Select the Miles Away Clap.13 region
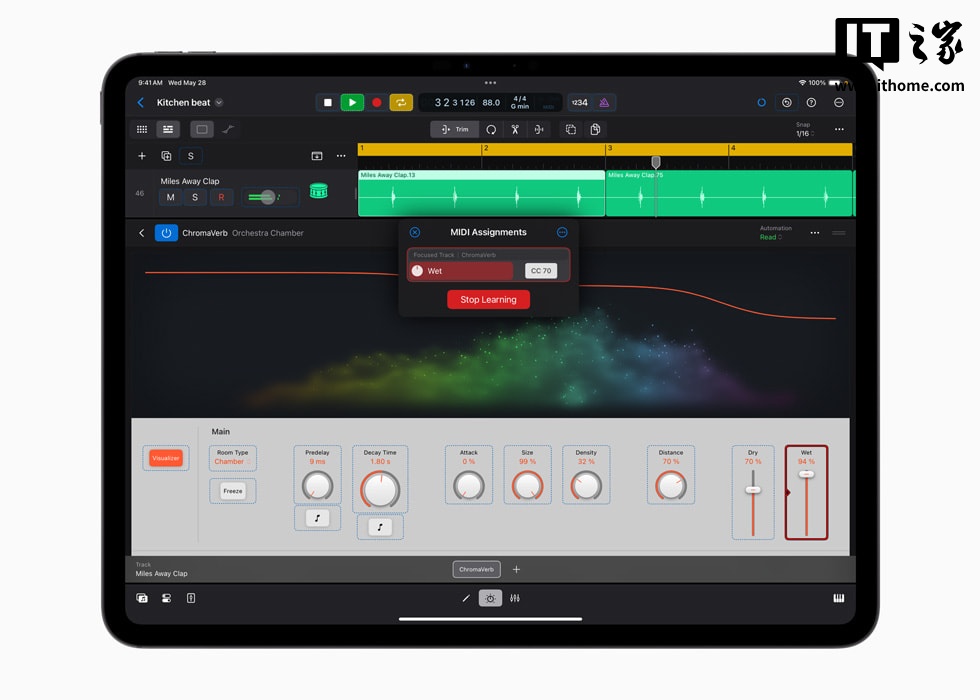The width and height of the screenshot is (980, 700). click(x=481, y=193)
